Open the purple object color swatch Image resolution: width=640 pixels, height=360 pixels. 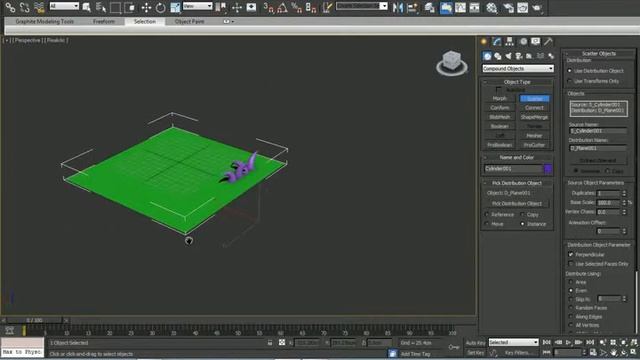tap(548, 169)
